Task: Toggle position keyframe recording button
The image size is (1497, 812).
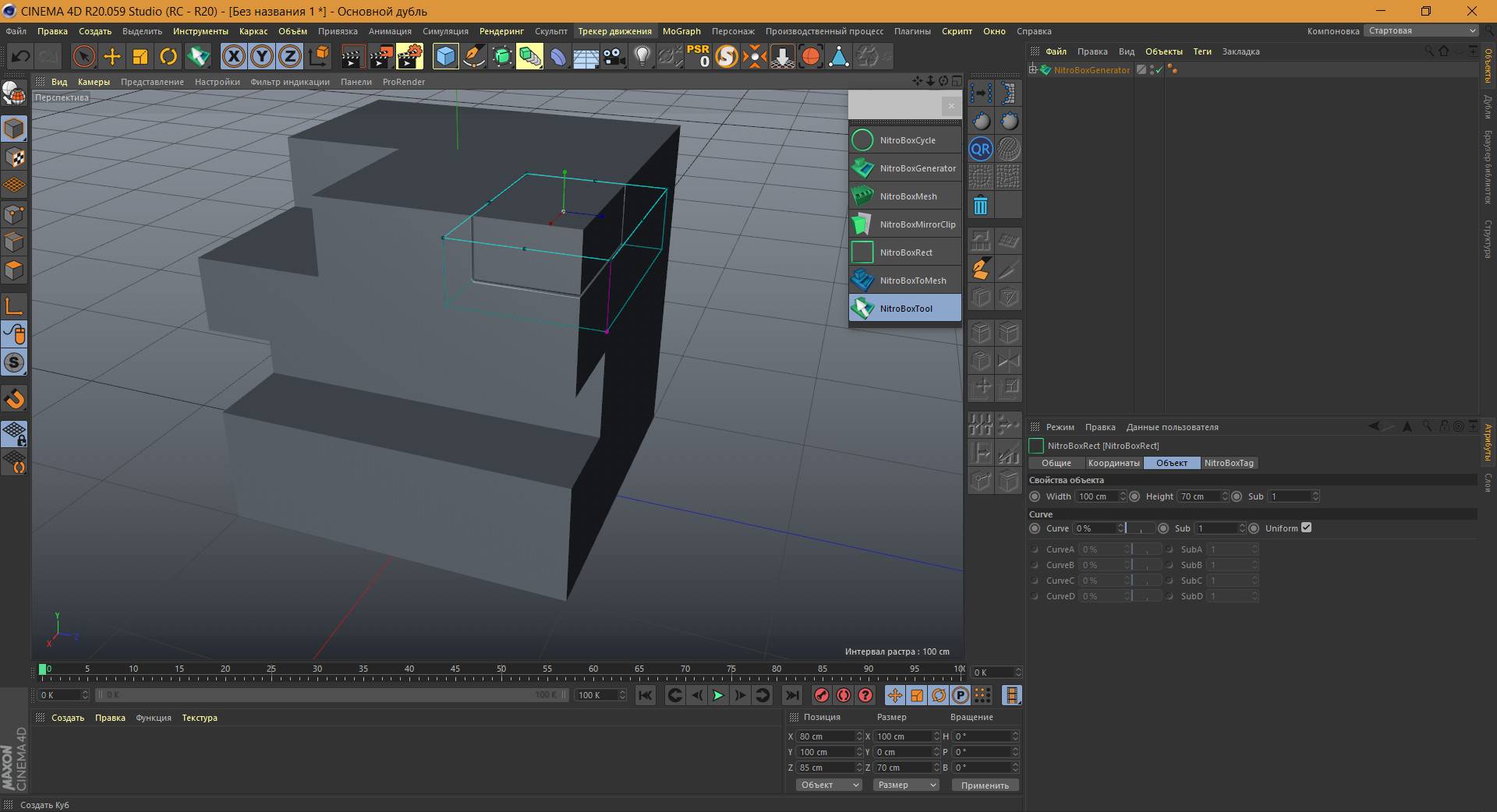Action: pyautogui.click(x=895, y=695)
